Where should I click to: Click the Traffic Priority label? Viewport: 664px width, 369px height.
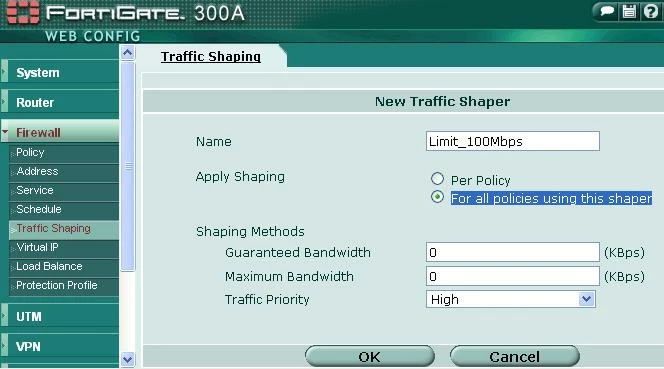click(x=267, y=300)
